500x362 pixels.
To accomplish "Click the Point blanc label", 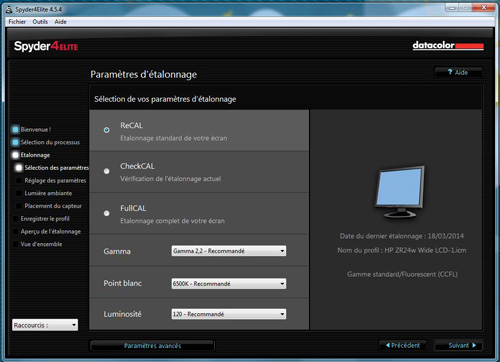I will pyautogui.click(x=123, y=283).
